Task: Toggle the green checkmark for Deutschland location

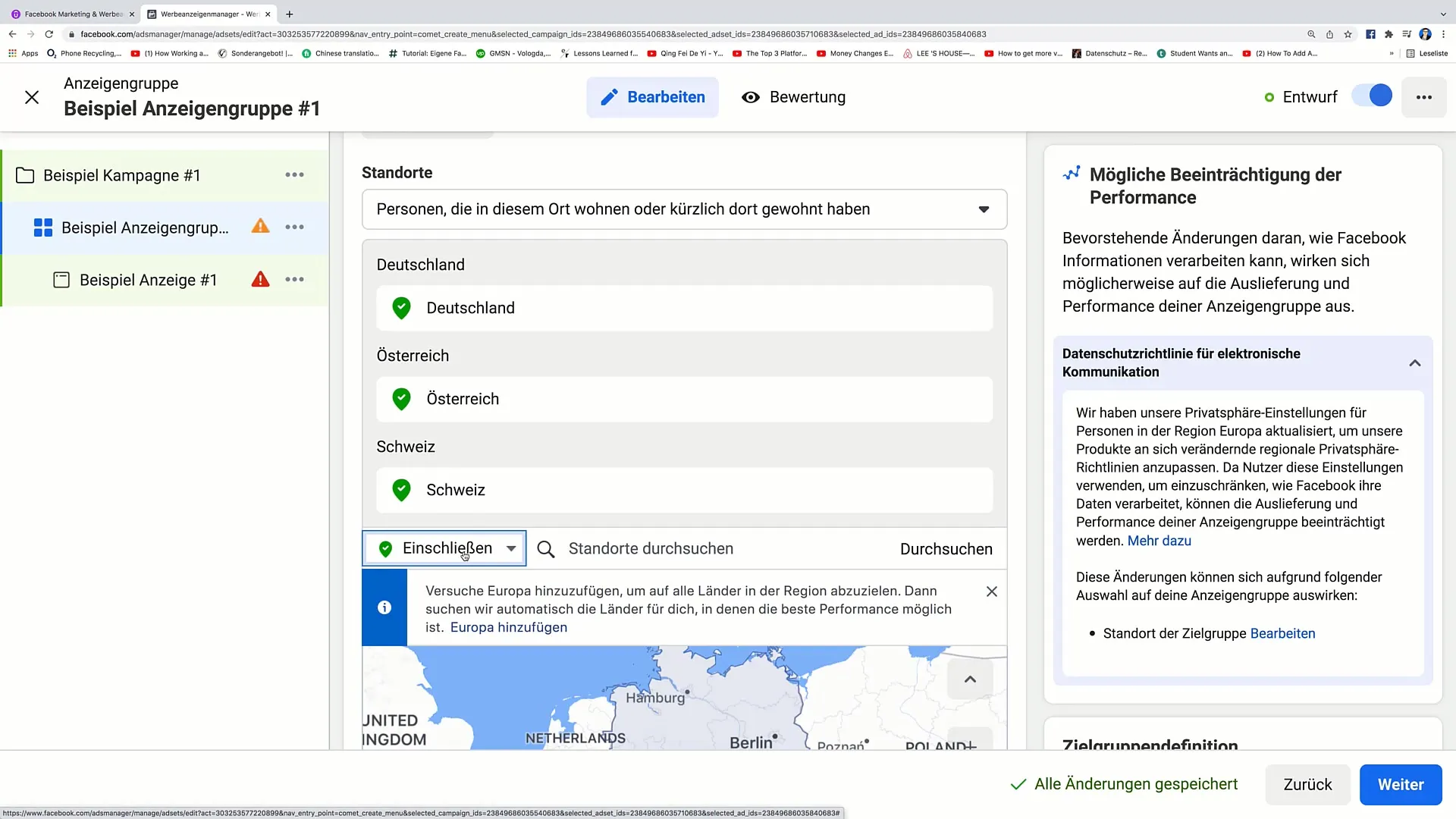Action: pos(401,308)
